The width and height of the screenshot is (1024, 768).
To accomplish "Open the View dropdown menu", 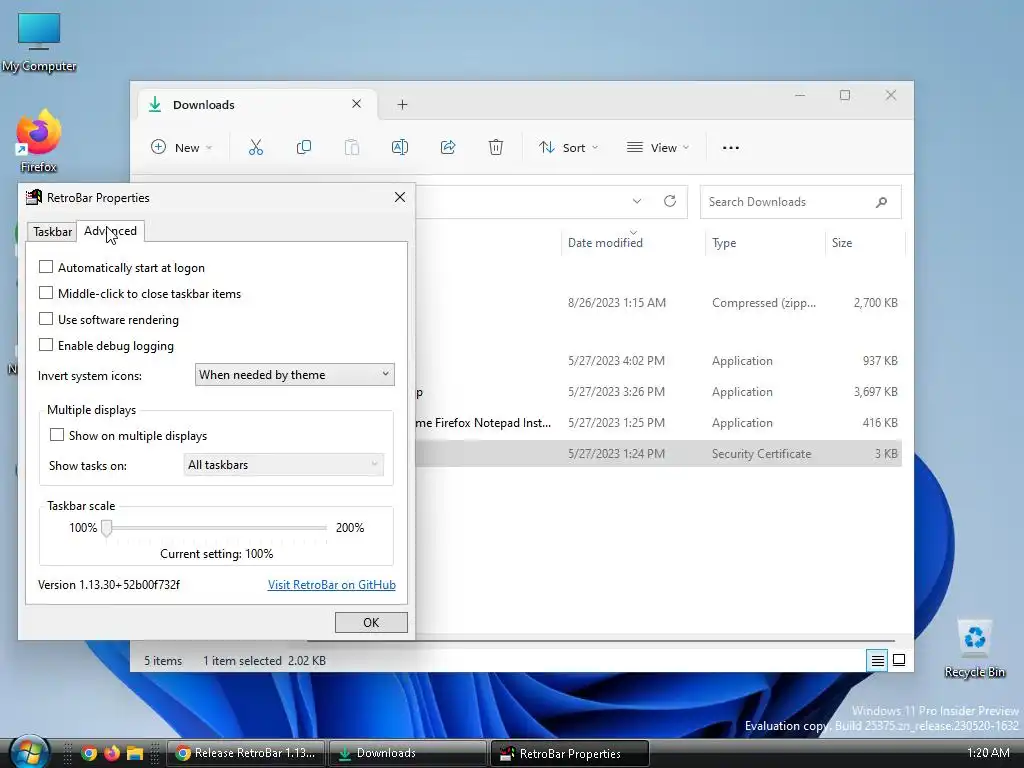I will [x=658, y=148].
